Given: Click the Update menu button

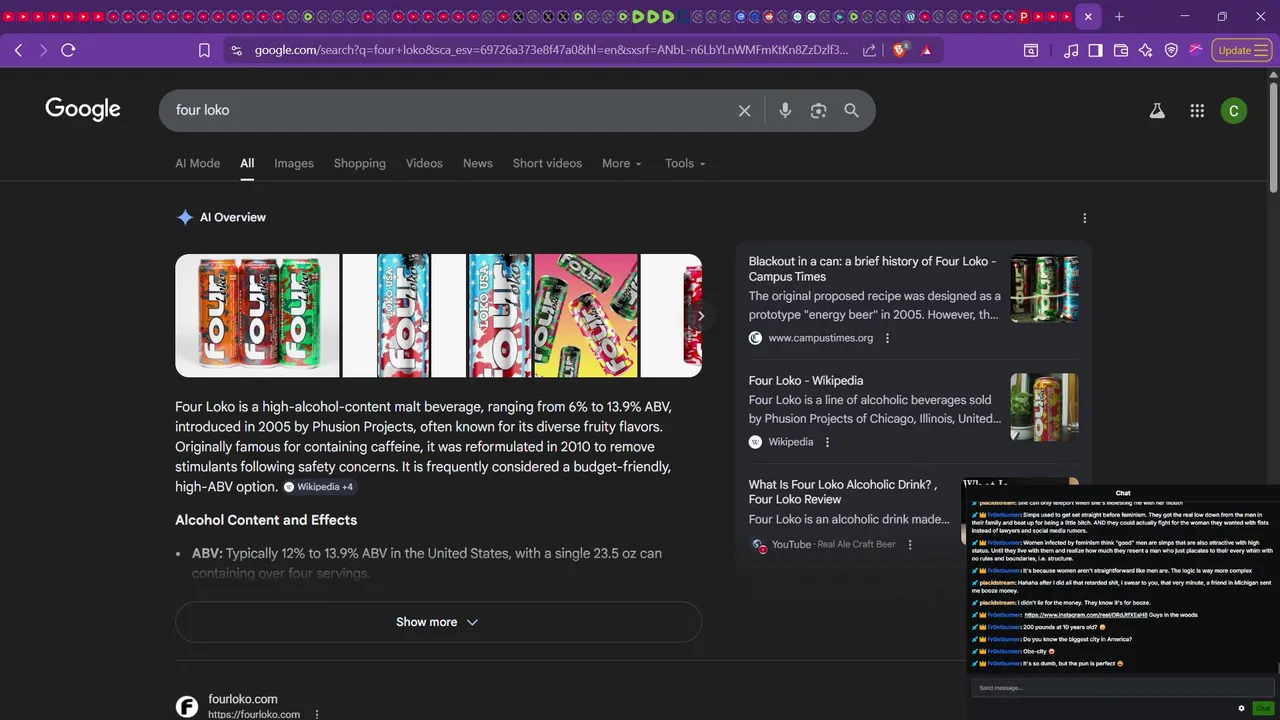Looking at the screenshot, I should coord(1242,50).
